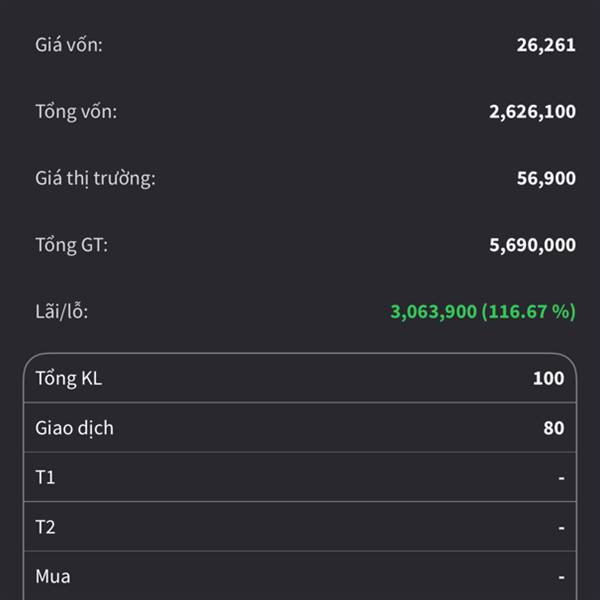Select the T1 row label
The height and width of the screenshot is (600, 600).
click(45, 478)
